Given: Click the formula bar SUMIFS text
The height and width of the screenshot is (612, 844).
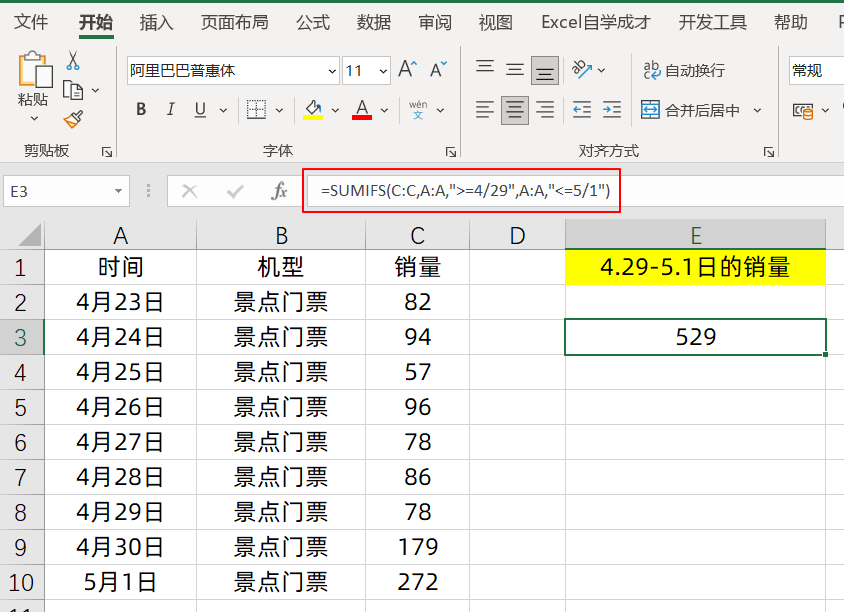Looking at the screenshot, I should [466, 191].
